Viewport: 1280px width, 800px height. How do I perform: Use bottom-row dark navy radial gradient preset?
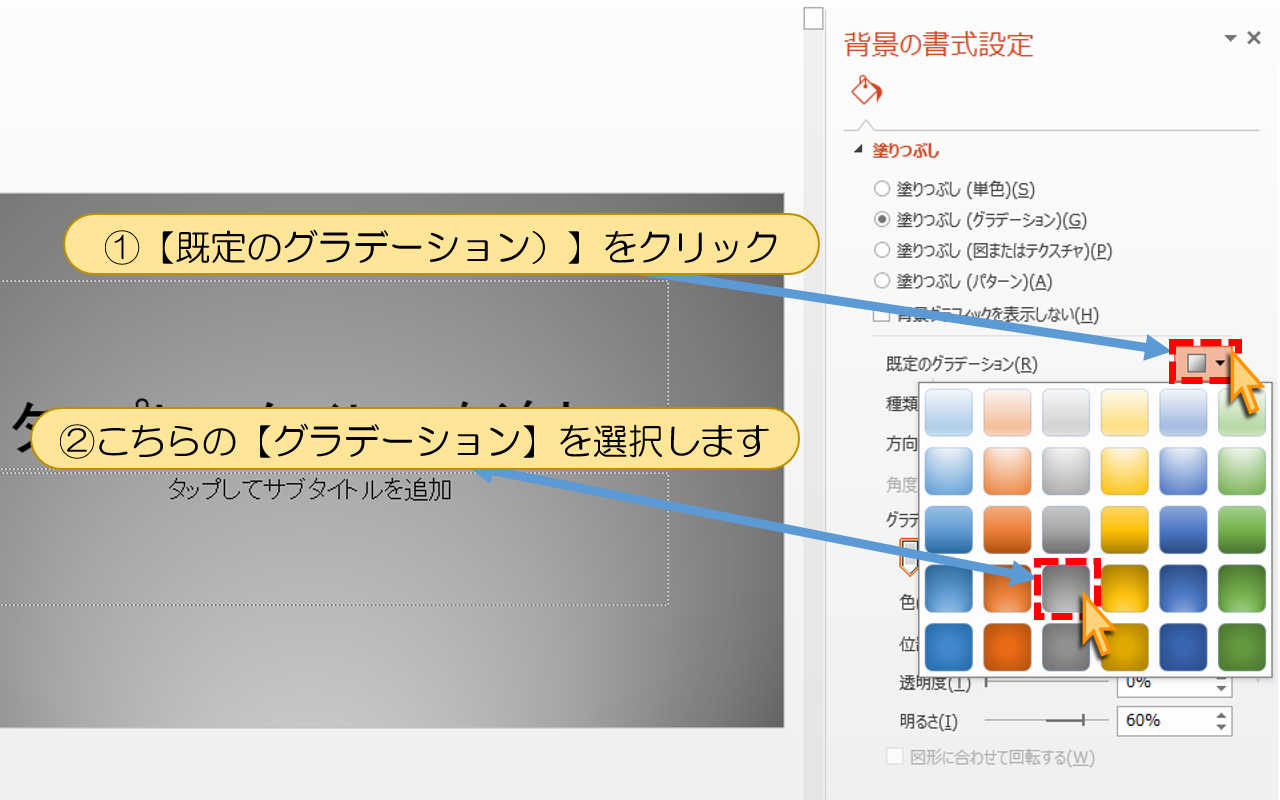[x=1184, y=647]
